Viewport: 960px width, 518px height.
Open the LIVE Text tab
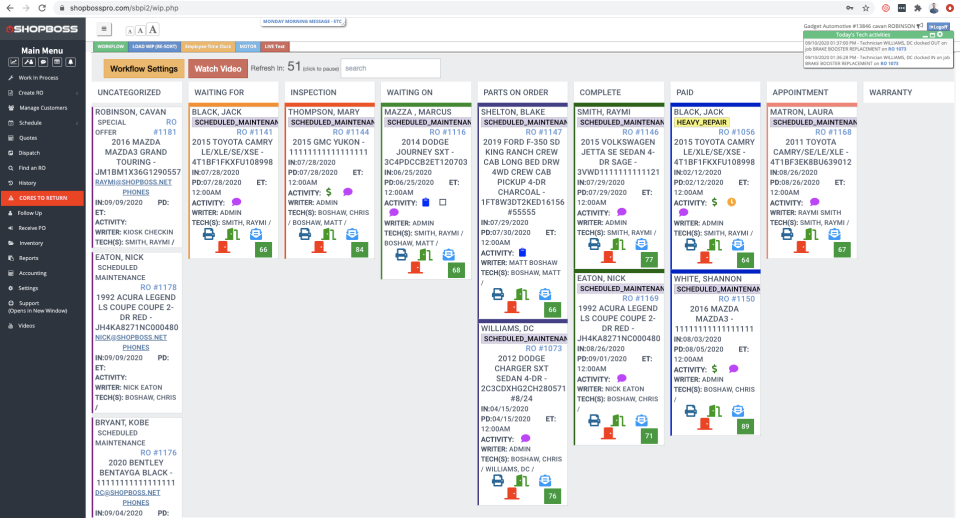[274, 47]
